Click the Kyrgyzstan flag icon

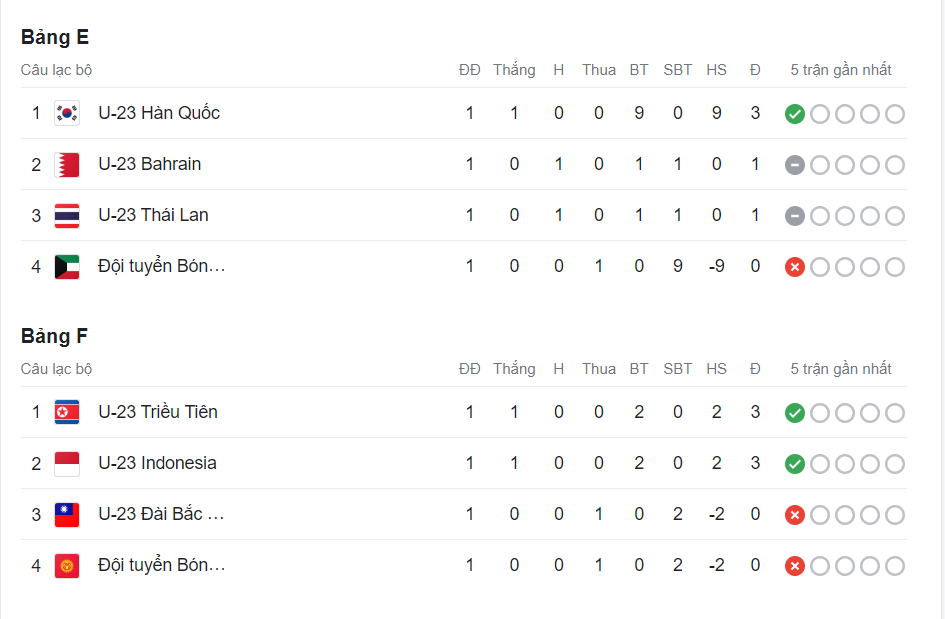coord(67,565)
